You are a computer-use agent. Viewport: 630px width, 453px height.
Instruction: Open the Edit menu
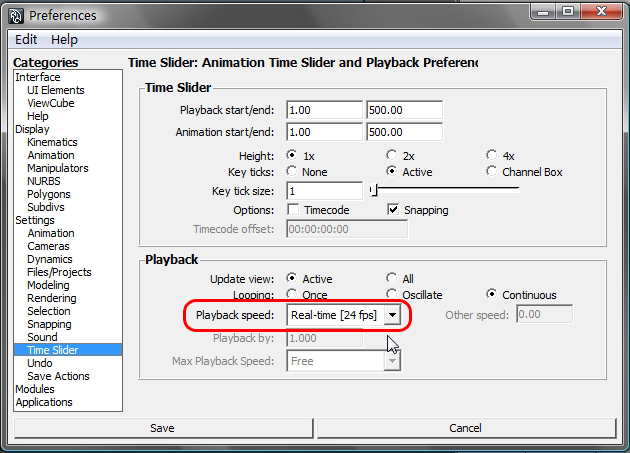[26, 39]
